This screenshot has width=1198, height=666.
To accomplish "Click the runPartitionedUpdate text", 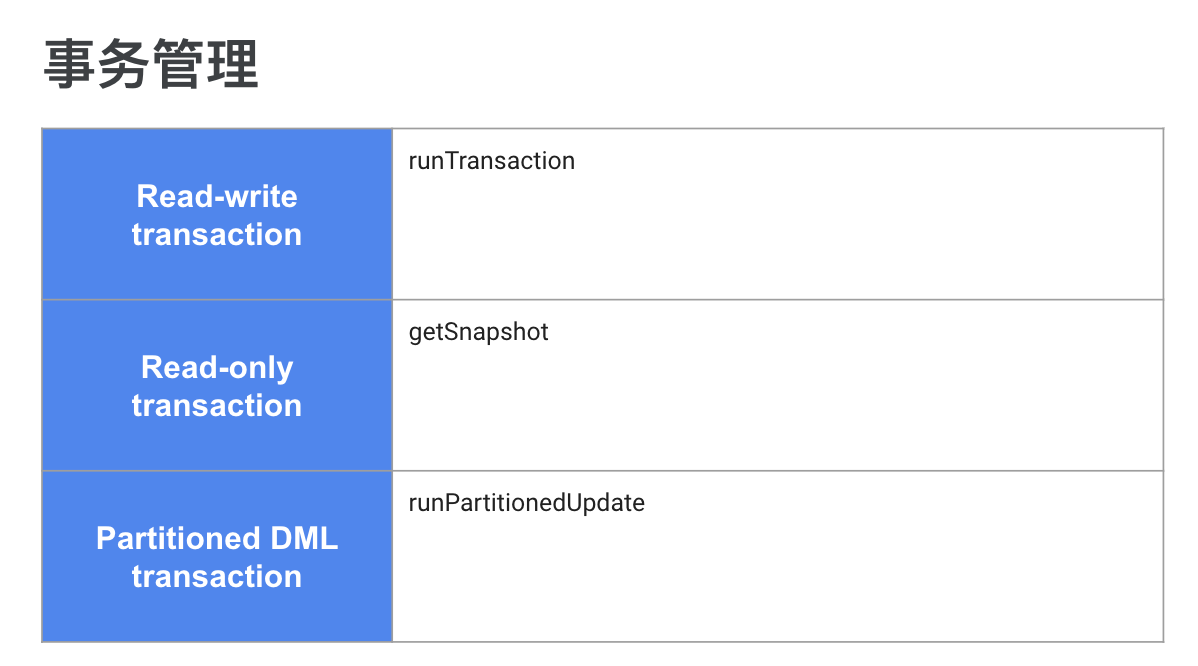I will (x=526, y=503).
